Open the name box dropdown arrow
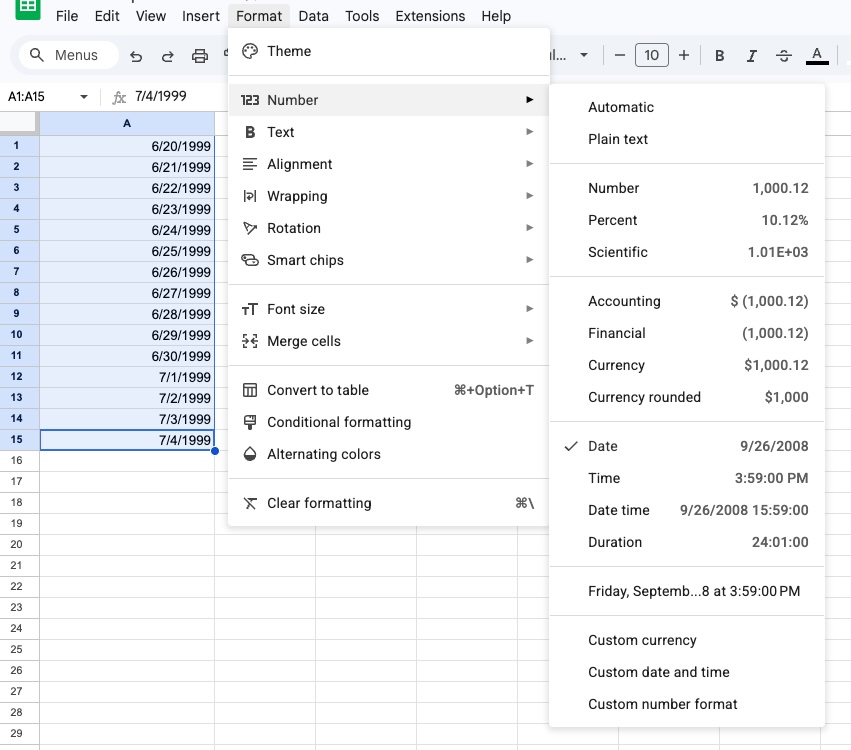The width and height of the screenshot is (851, 750). click(x=84, y=97)
